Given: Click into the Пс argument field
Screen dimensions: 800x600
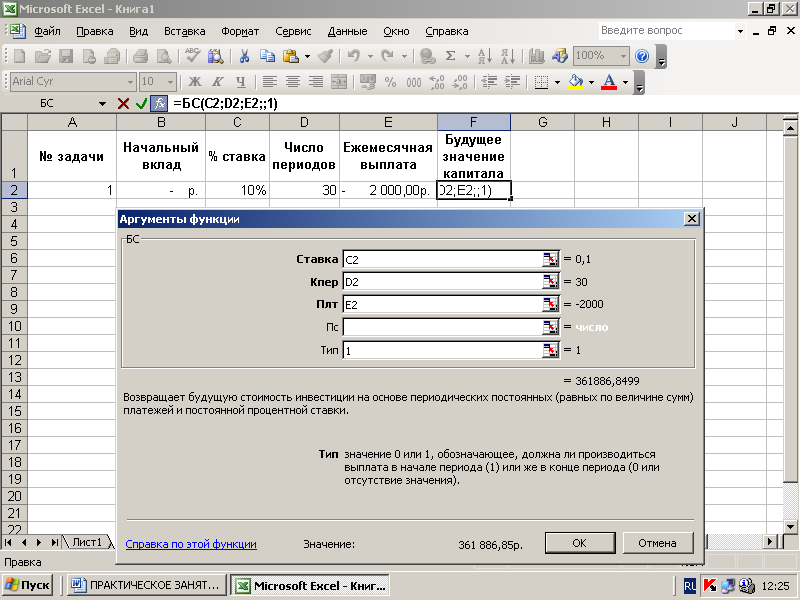Looking at the screenshot, I should tap(442, 327).
